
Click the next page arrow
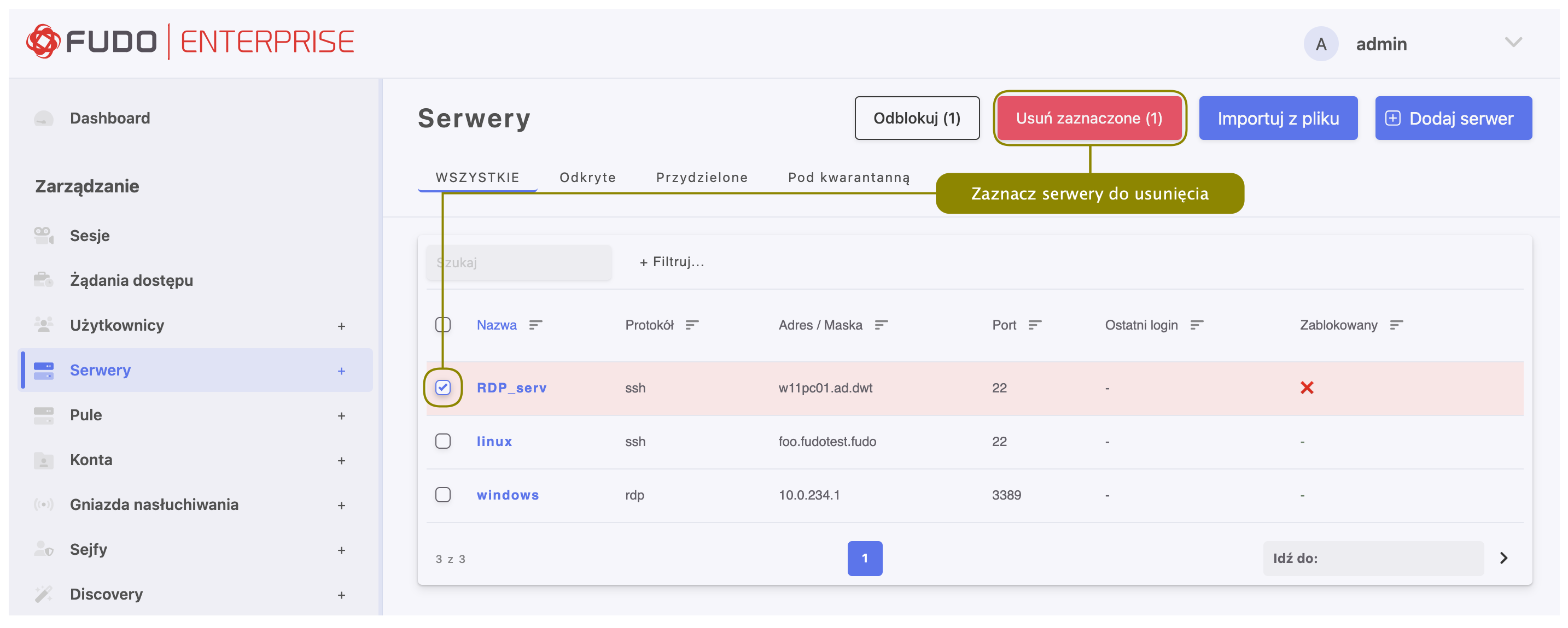(1503, 558)
